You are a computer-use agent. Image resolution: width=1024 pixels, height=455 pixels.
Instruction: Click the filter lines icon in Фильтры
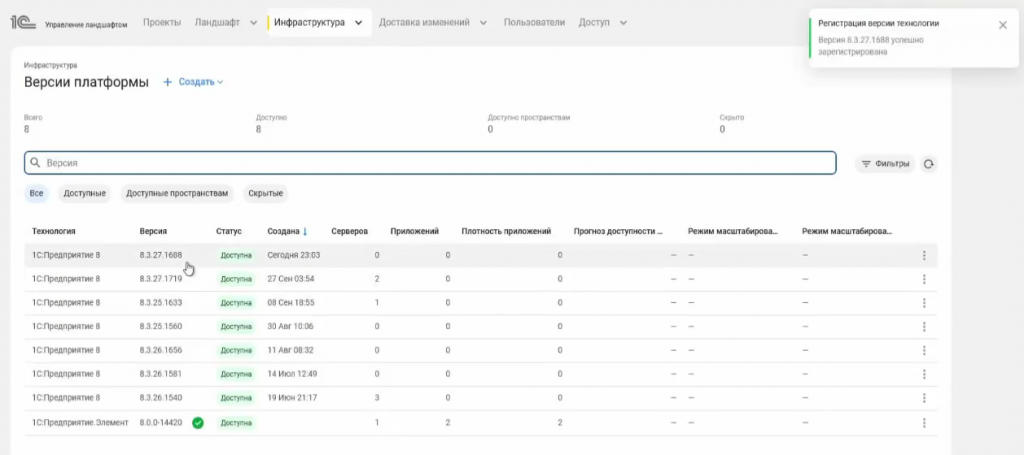[866, 164]
